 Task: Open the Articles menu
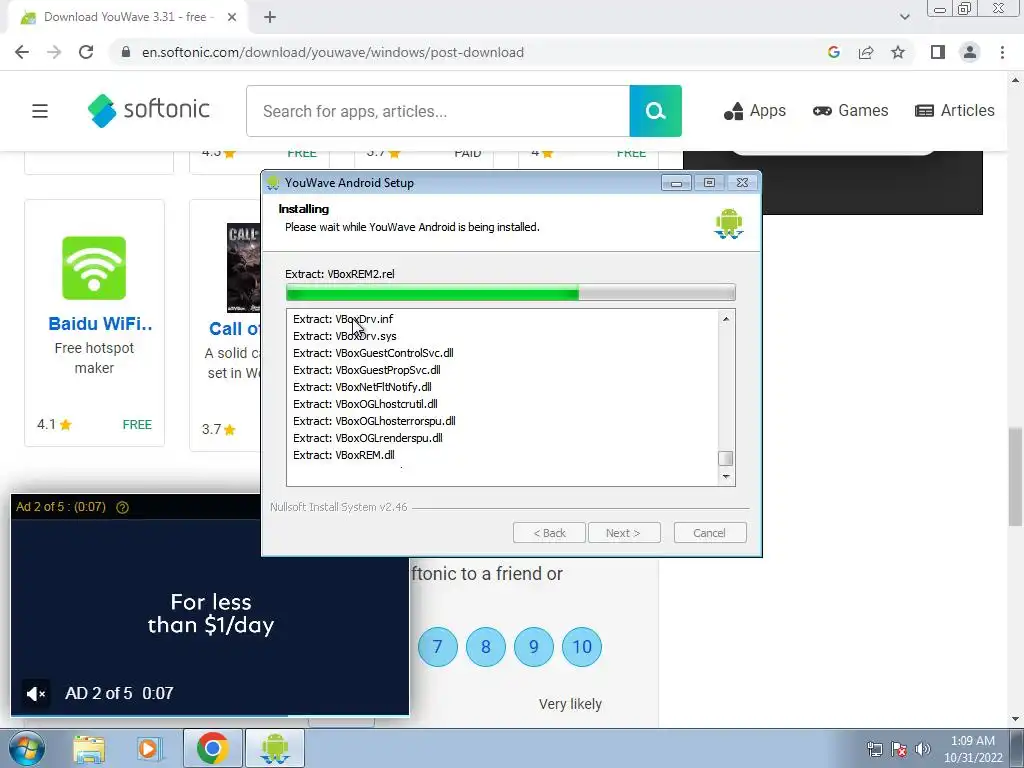click(955, 111)
